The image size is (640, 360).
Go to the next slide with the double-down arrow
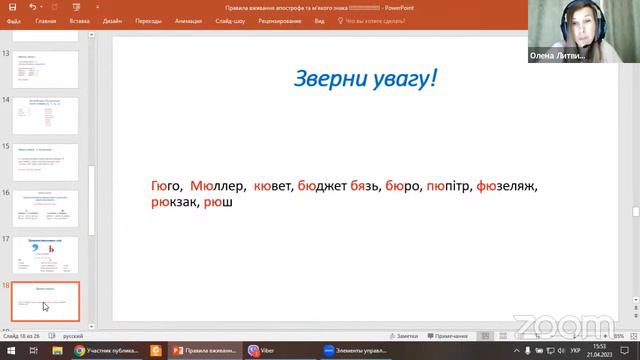coord(636,316)
